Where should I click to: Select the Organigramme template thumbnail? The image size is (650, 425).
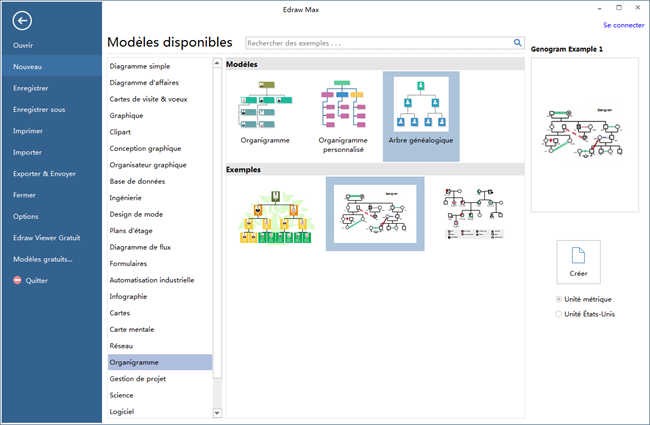coord(265,112)
